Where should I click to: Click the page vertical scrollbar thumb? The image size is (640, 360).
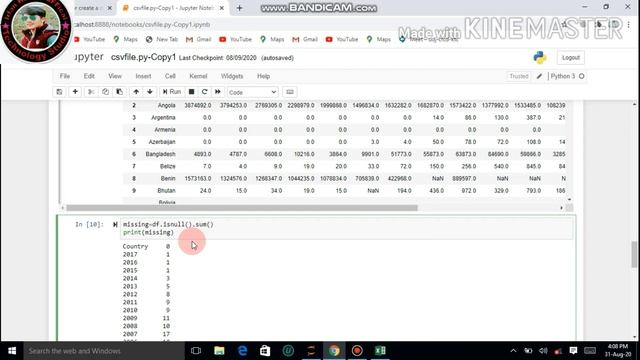click(634, 254)
